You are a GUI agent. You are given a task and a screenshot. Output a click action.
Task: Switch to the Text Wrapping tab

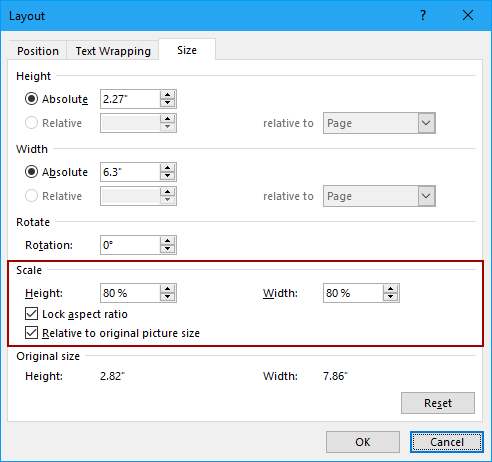click(x=113, y=51)
